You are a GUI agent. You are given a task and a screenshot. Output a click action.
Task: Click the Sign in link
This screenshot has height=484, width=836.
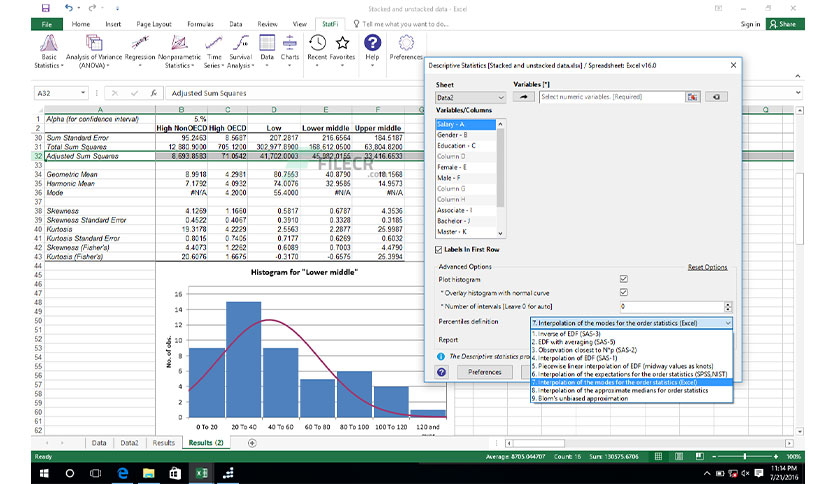coord(750,25)
